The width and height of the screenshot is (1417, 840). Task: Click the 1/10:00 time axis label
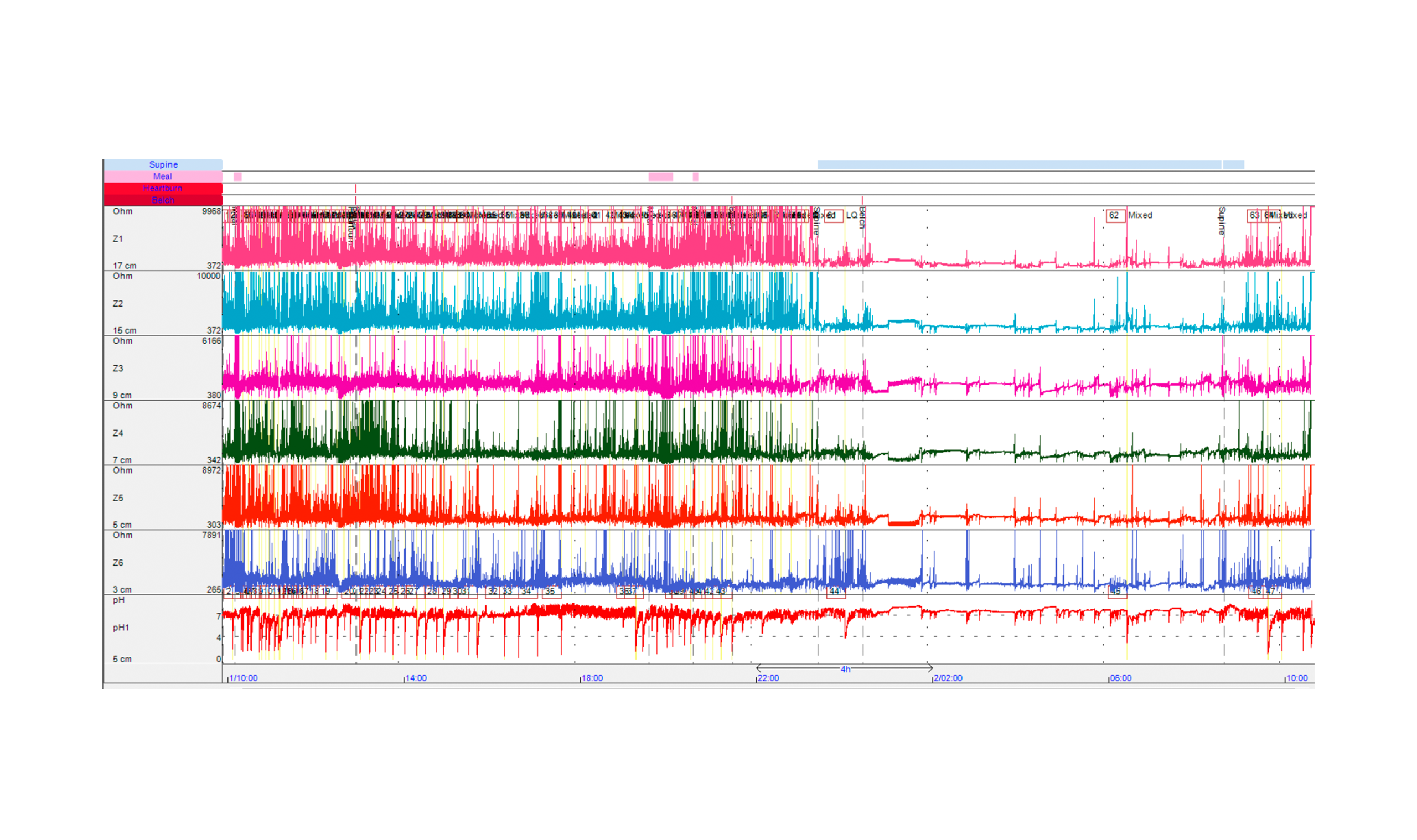tap(243, 678)
